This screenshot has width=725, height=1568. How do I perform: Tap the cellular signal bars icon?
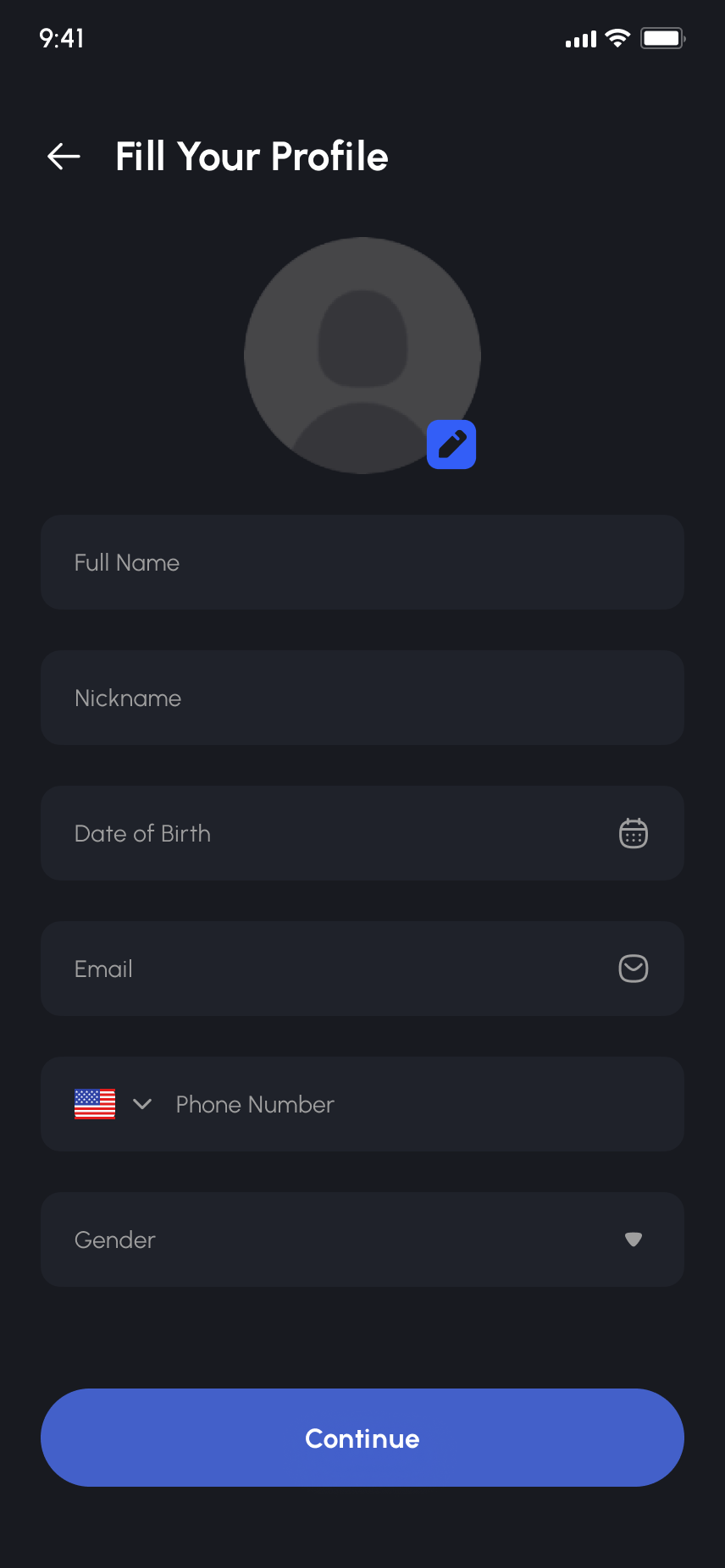(x=581, y=39)
